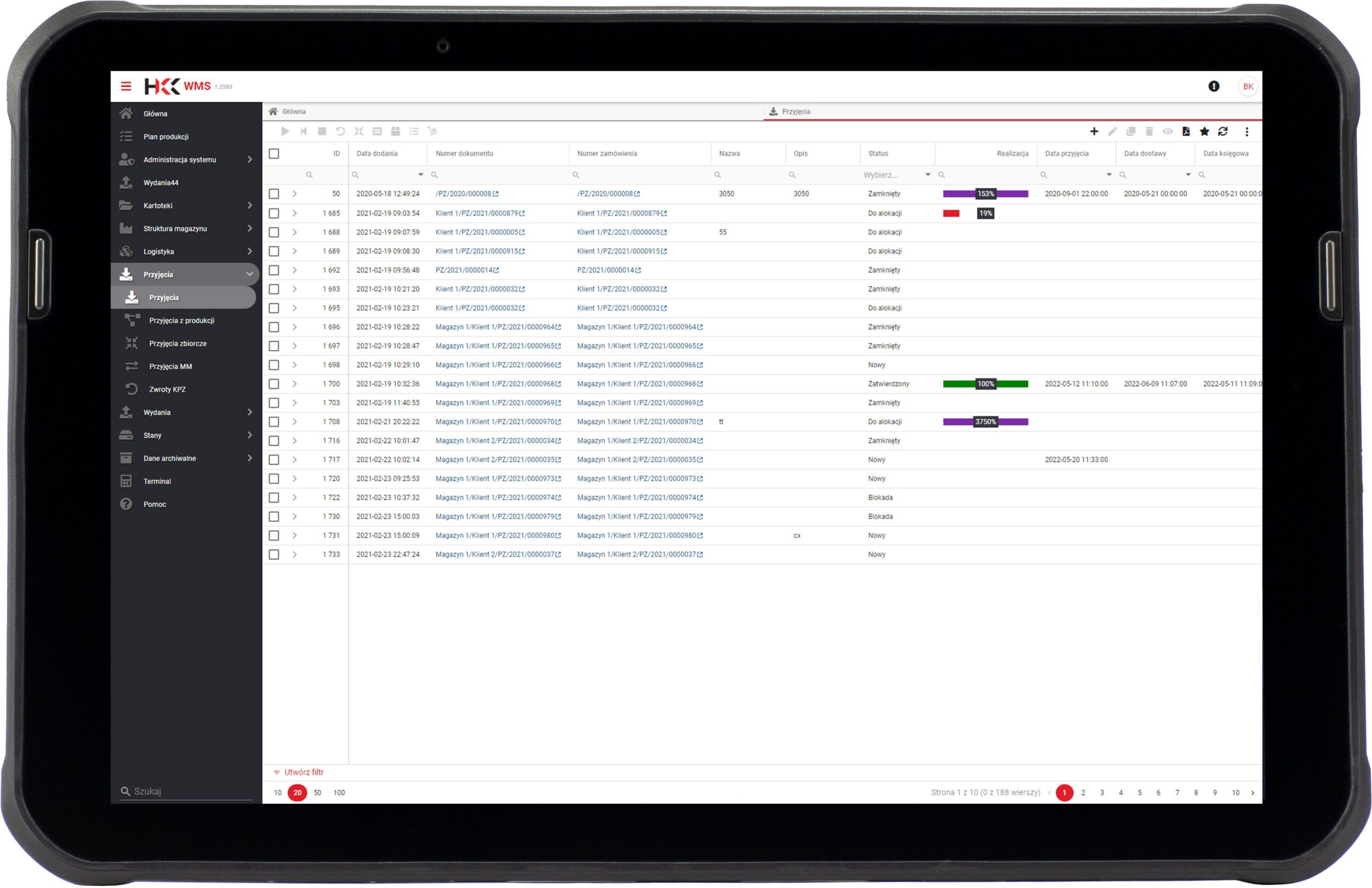Click the alert notification icon in header
This screenshot has height=888, width=1372.
pyautogui.click(x=1213, y=86)
